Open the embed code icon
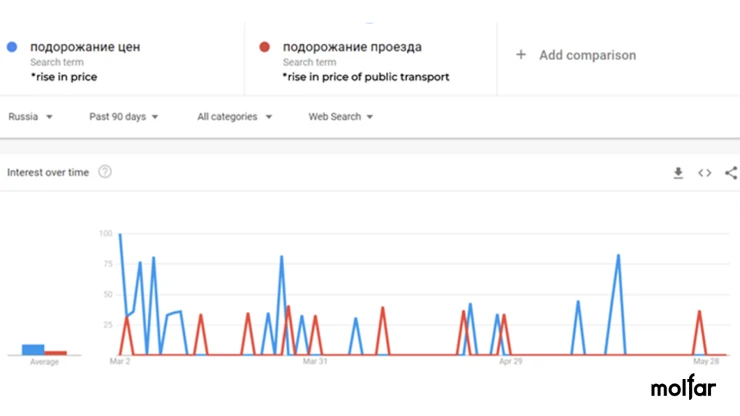This screenshot has width=740, height=416. point(705,173)
